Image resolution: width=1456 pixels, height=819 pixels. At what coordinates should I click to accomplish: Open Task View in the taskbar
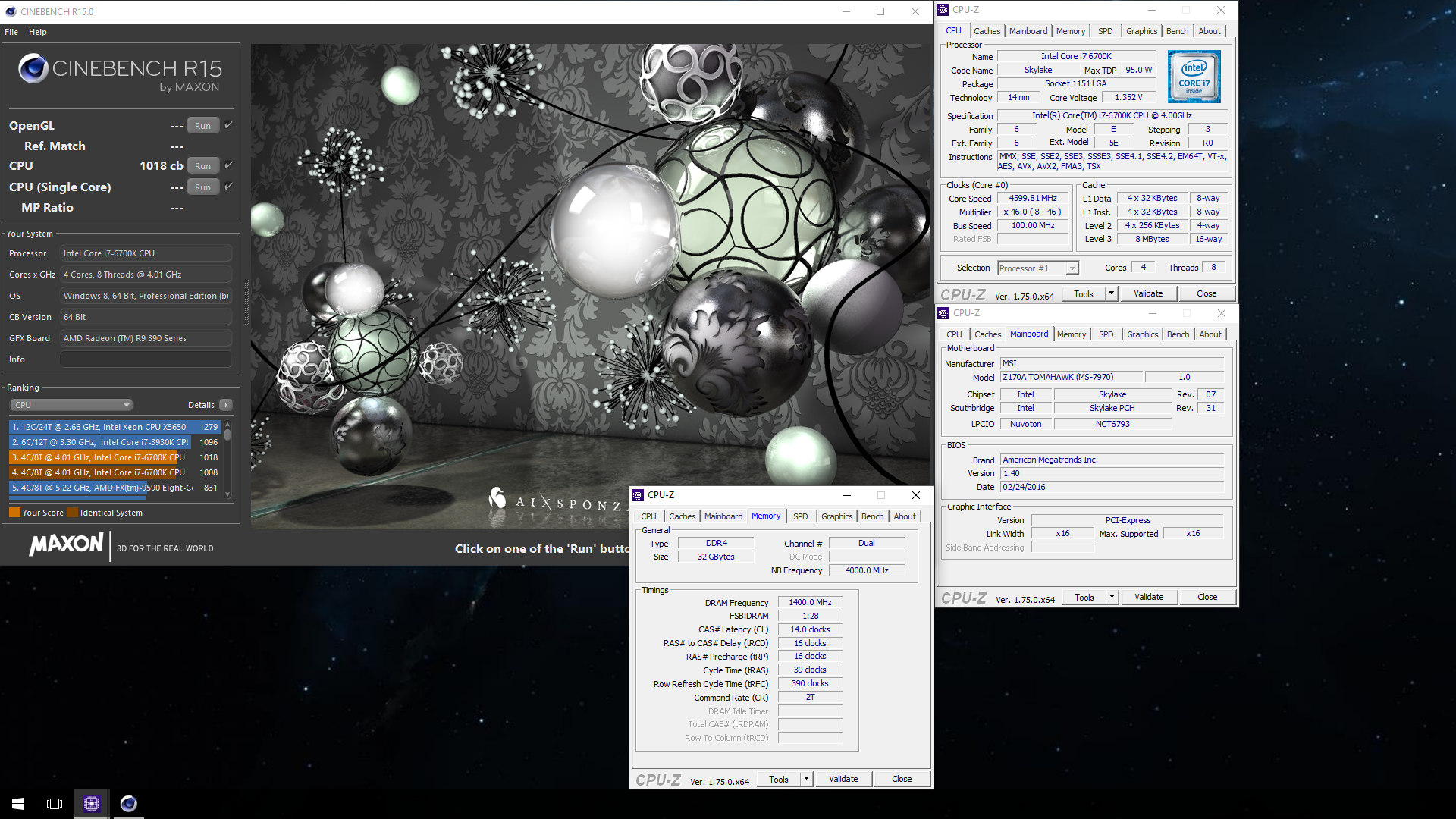pos(55,803)
